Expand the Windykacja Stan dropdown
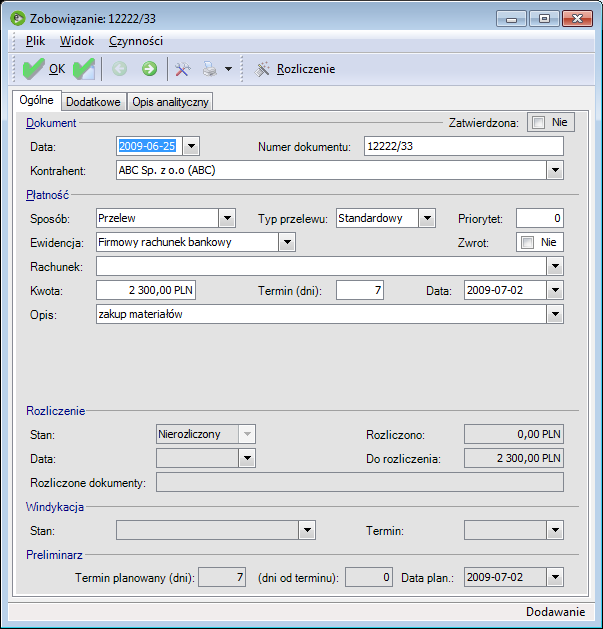Viewport: 603px width, 629px height. point(307,530)
